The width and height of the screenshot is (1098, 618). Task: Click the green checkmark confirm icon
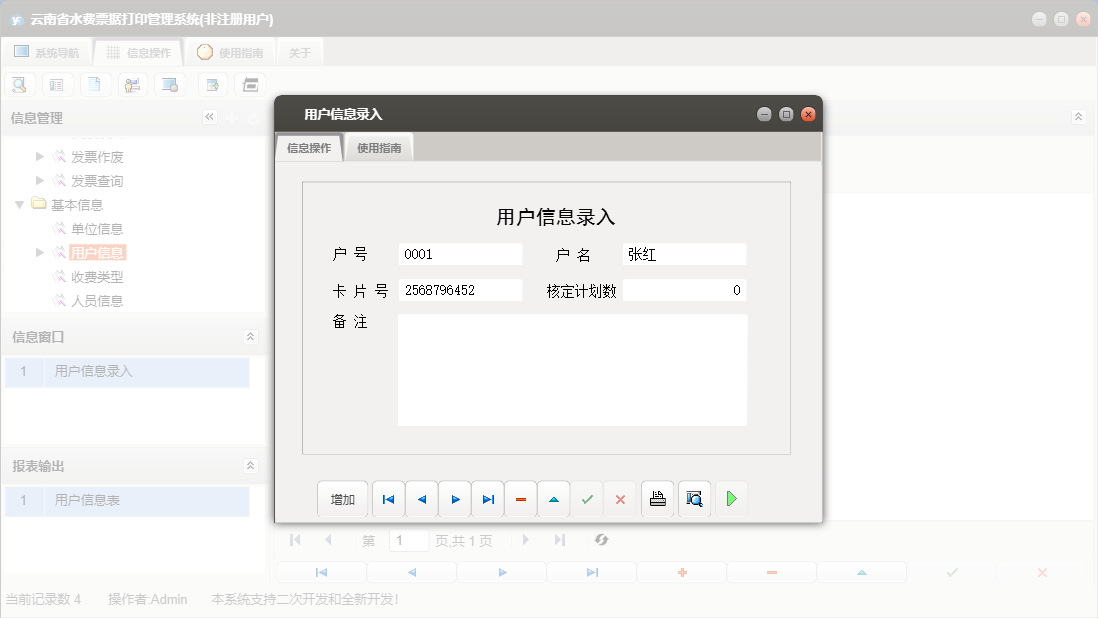[587, 499]
